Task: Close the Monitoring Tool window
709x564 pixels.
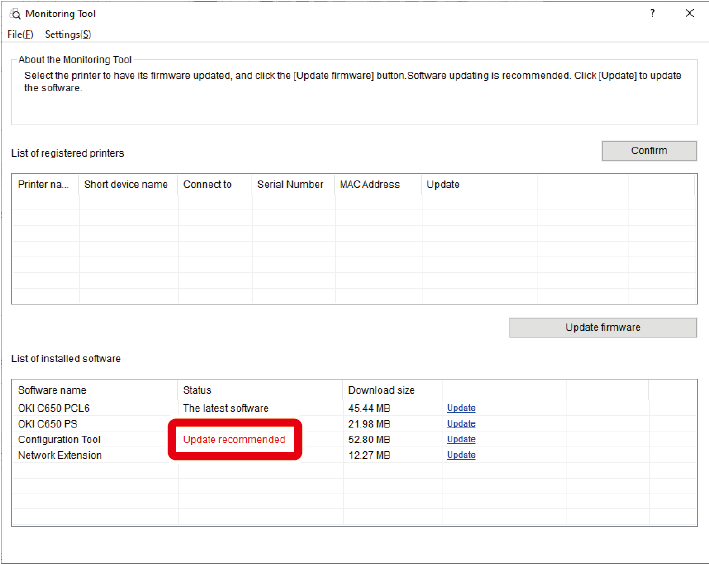Action: (689, 14)
